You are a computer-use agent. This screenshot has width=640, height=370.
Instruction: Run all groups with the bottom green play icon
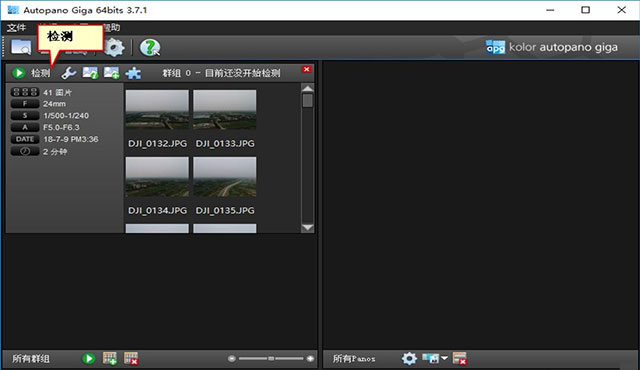[x=89, y=359]
